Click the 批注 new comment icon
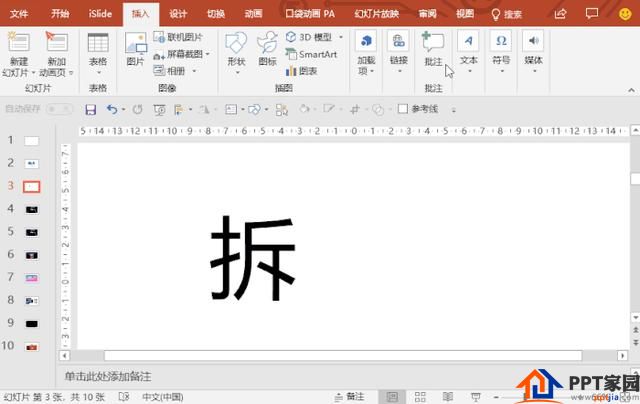The image size is (640, 404). pos(433,42)
